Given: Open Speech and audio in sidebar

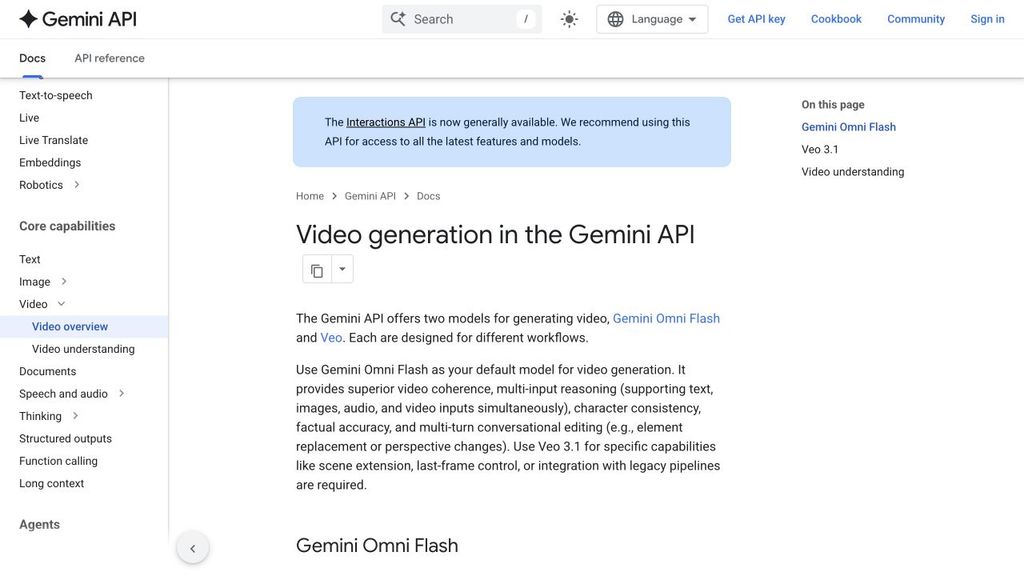Looking at the screenshot, I should pyautogui.click(x=63, y=394).
